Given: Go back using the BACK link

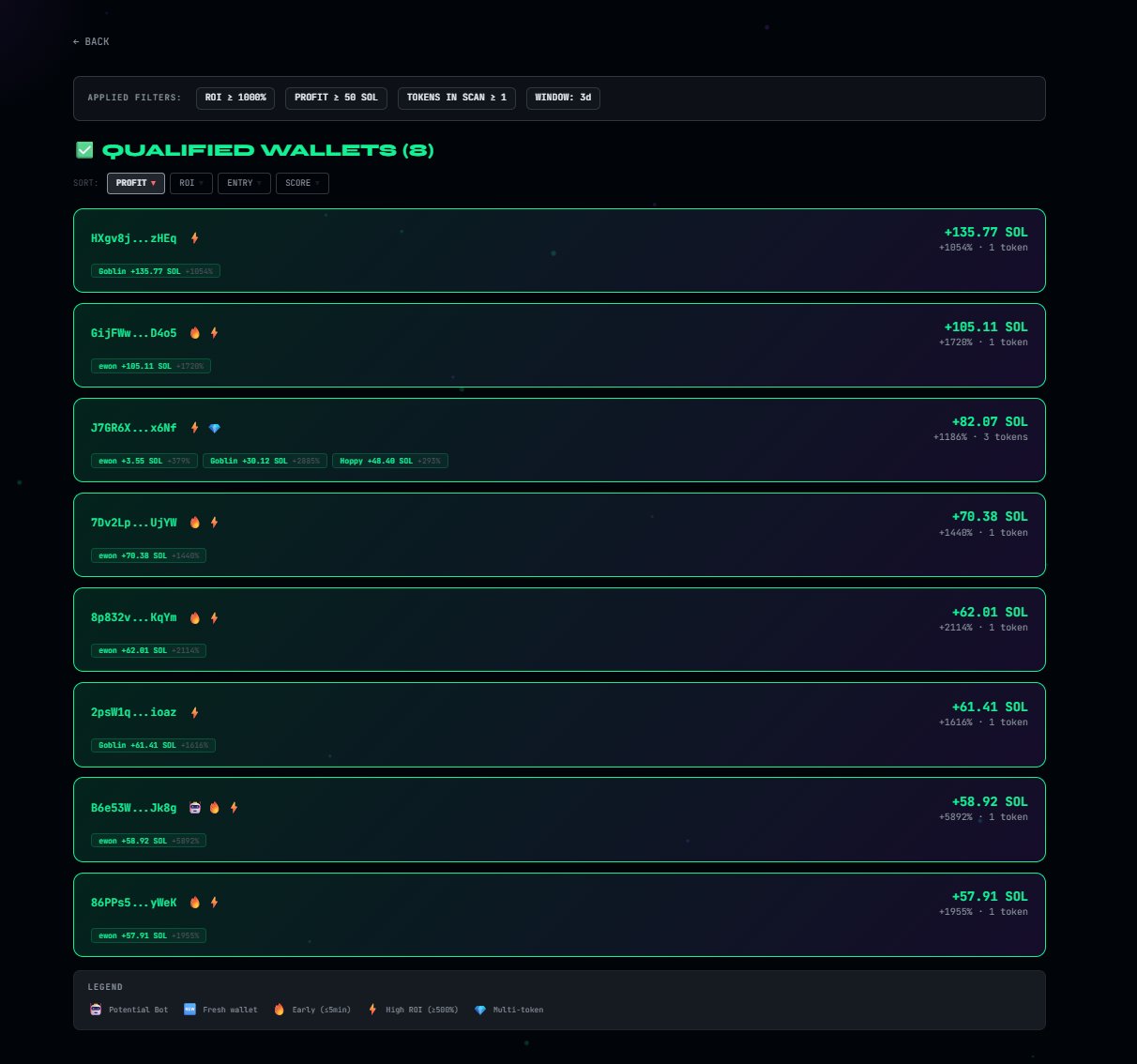Looking at the screenshot, I should (91, 41).
